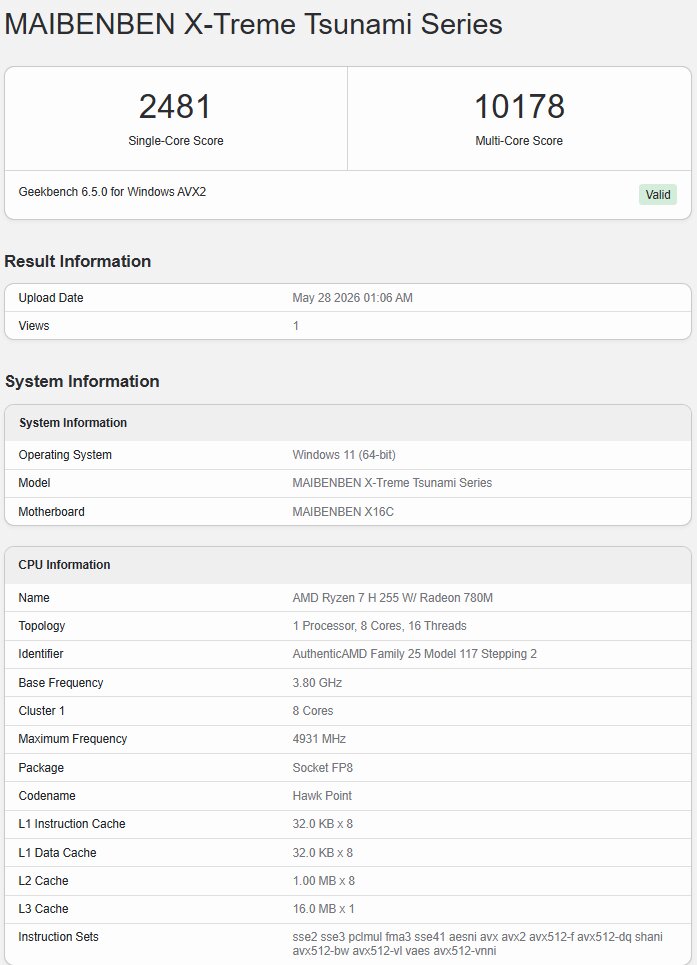Click the Result Information heading
Viewport: 697px width, 965px height.
click(x=78, y=261)
